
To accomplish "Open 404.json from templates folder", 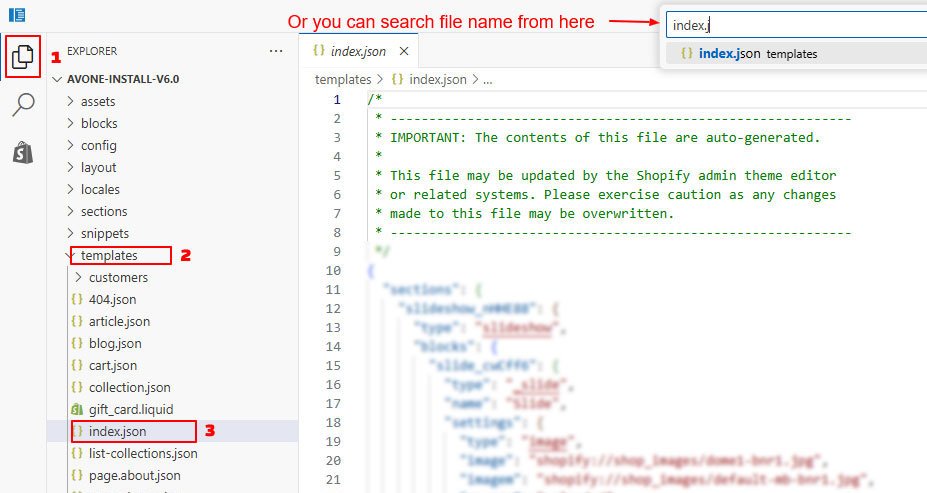I will click(x=112, y=299).
